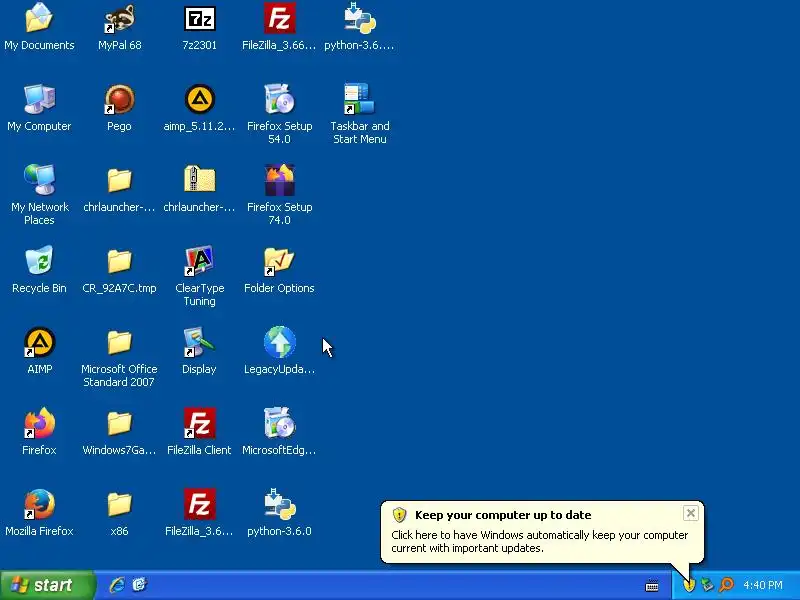Launch Internet Explorer from Quick Launch

pos(117,585)
